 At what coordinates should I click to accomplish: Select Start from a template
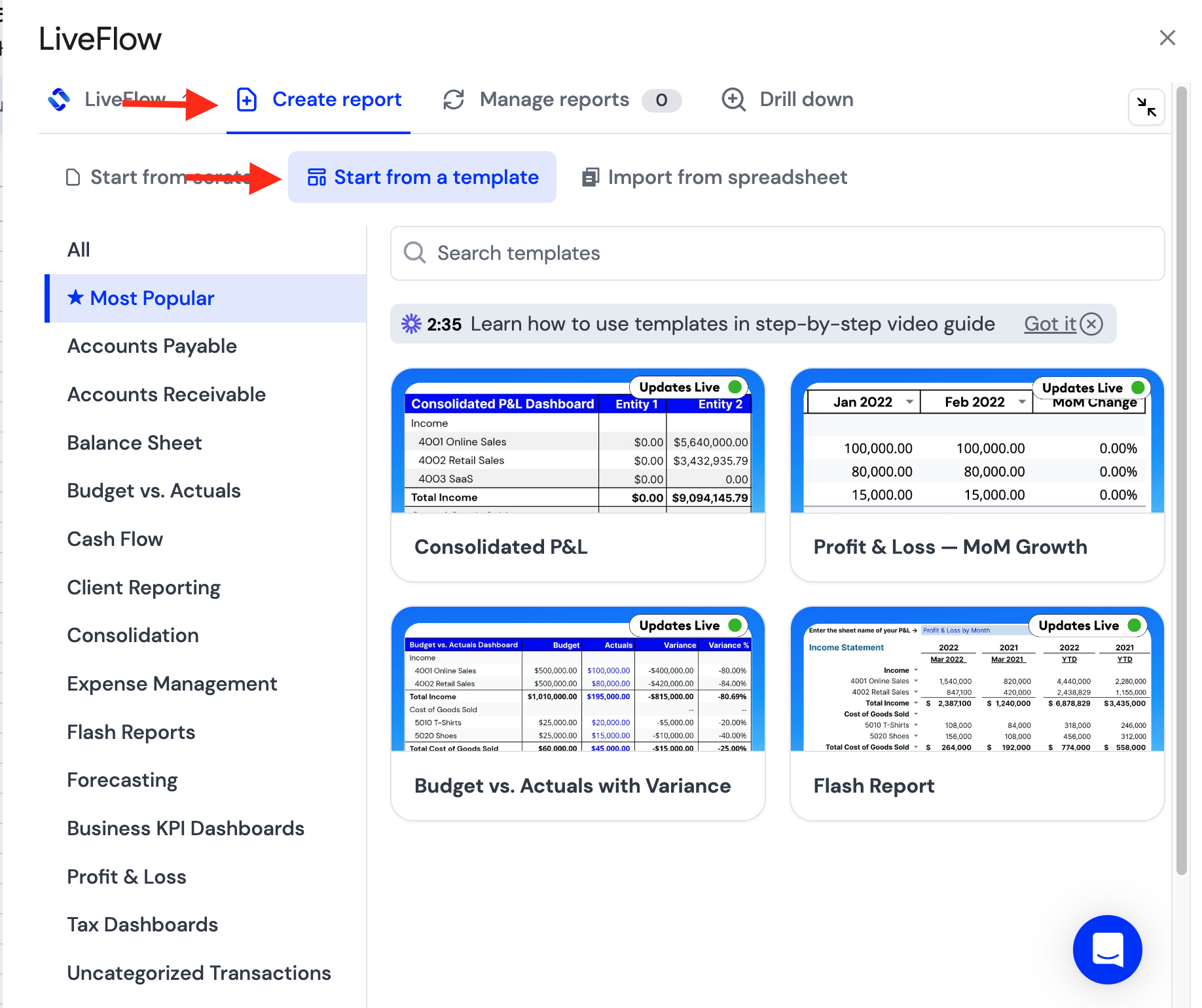[x=422, y=177]
